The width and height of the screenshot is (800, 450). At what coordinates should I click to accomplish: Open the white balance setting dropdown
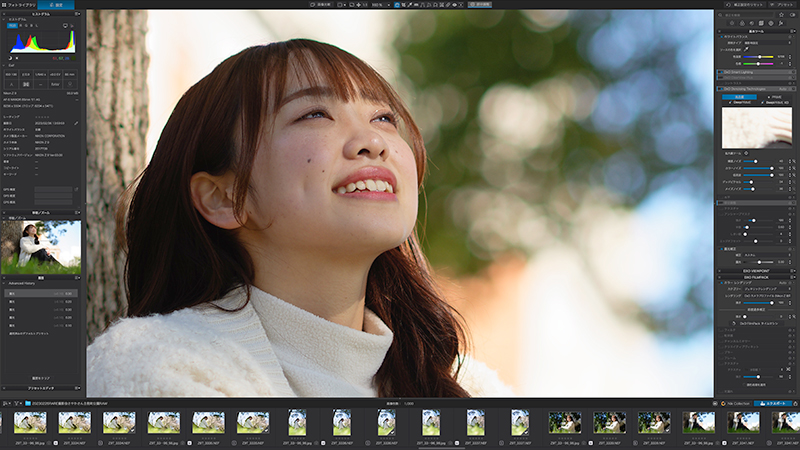tap(767, 43)
